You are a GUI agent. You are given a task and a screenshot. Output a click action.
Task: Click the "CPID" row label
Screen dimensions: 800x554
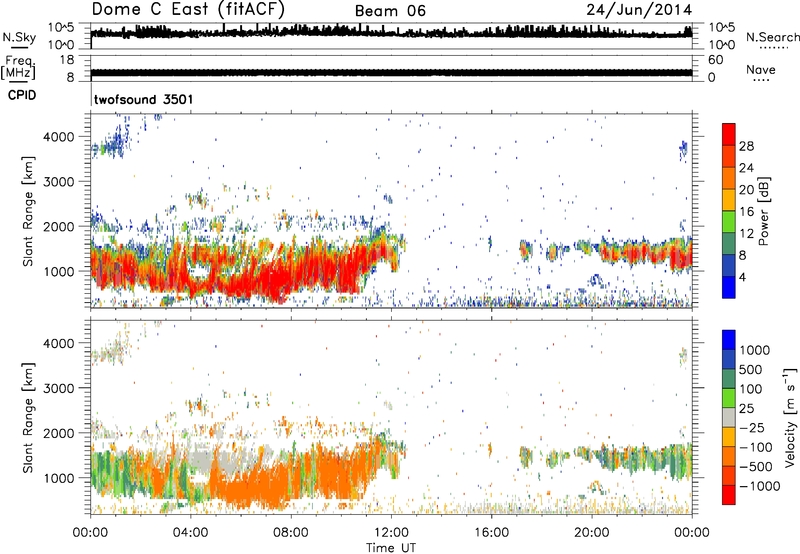[x=22, y=95]
